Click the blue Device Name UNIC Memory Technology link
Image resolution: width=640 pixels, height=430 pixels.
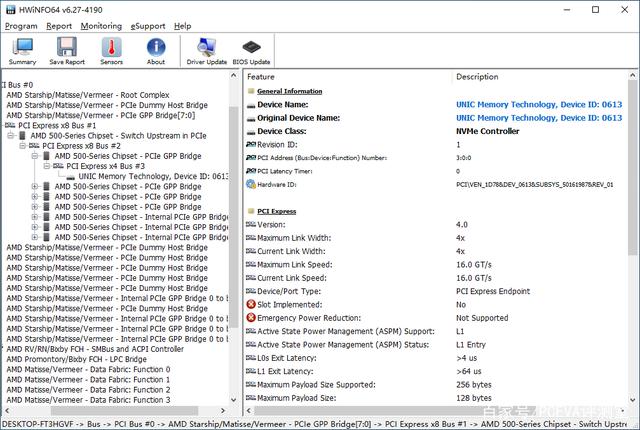tap(539, 105)
